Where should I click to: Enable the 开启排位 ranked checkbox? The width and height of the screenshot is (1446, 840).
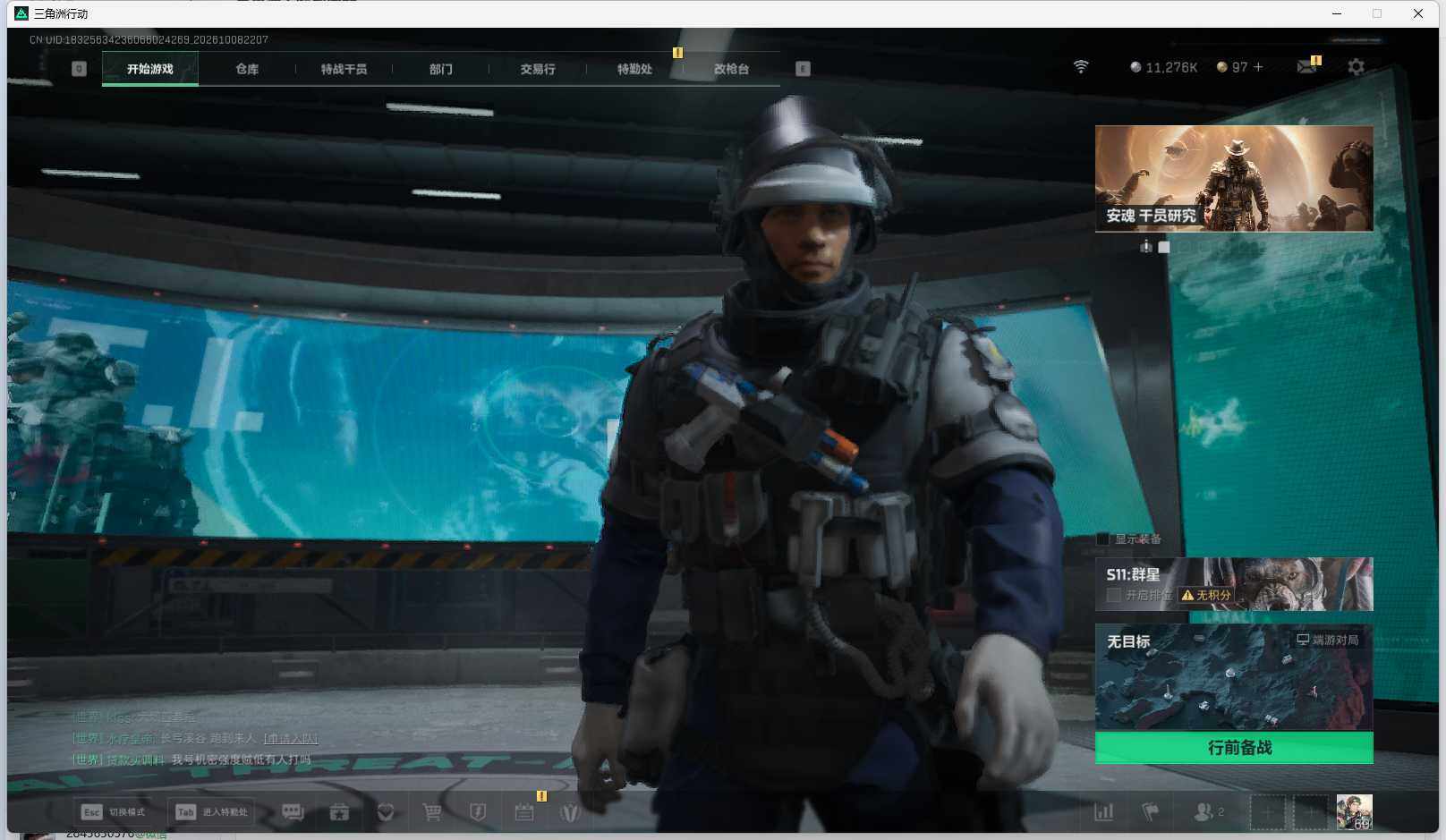1114,595
